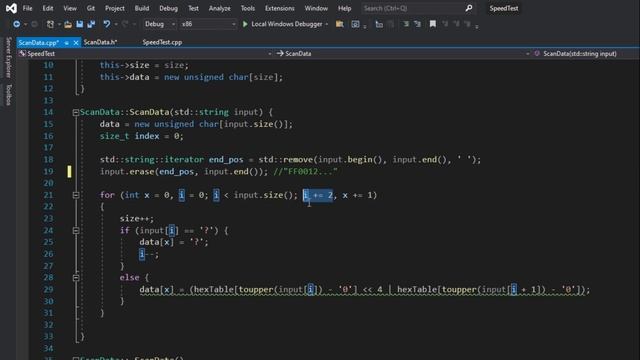Click "size_t" on line 16

114,136
